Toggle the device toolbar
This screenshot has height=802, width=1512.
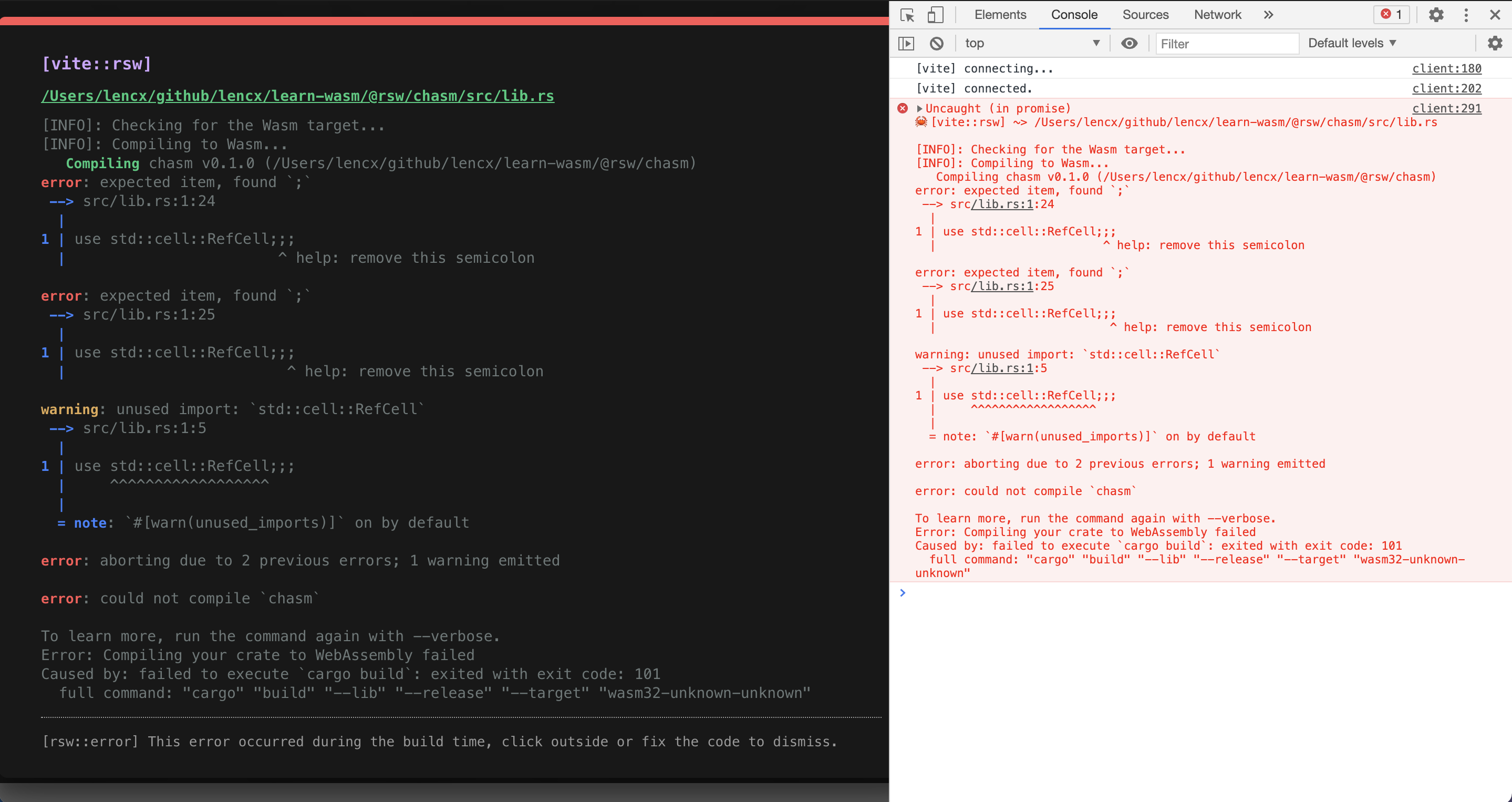pyautogui.click(x=936, y=15)
